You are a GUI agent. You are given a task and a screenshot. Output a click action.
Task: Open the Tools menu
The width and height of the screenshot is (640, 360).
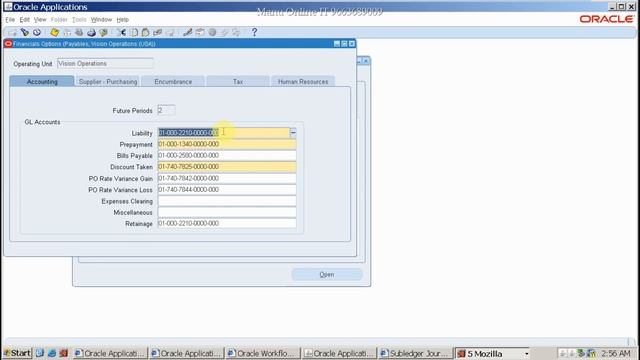(x=79, y=20)
